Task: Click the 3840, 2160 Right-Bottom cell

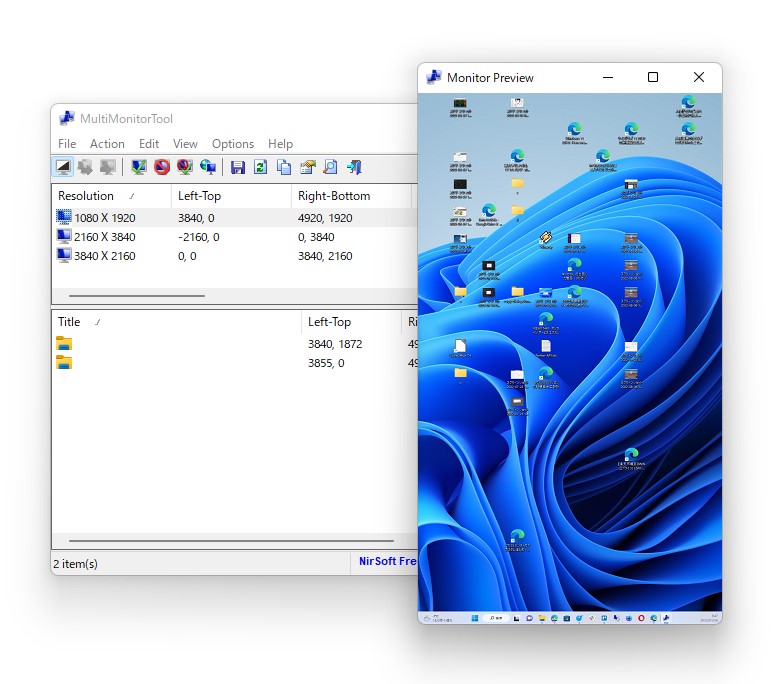Action: [x=325, y=256]
